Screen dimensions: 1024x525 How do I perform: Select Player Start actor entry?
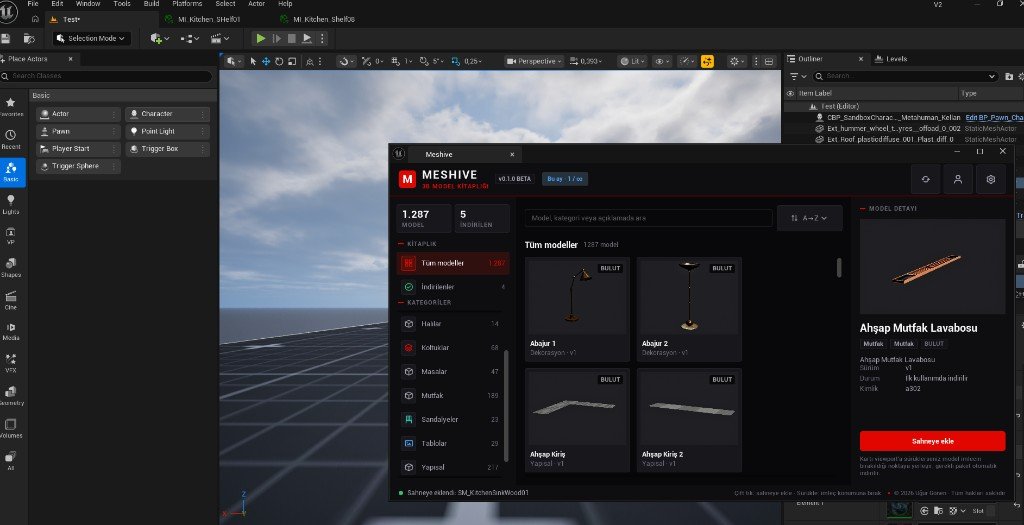pos(78,149)
